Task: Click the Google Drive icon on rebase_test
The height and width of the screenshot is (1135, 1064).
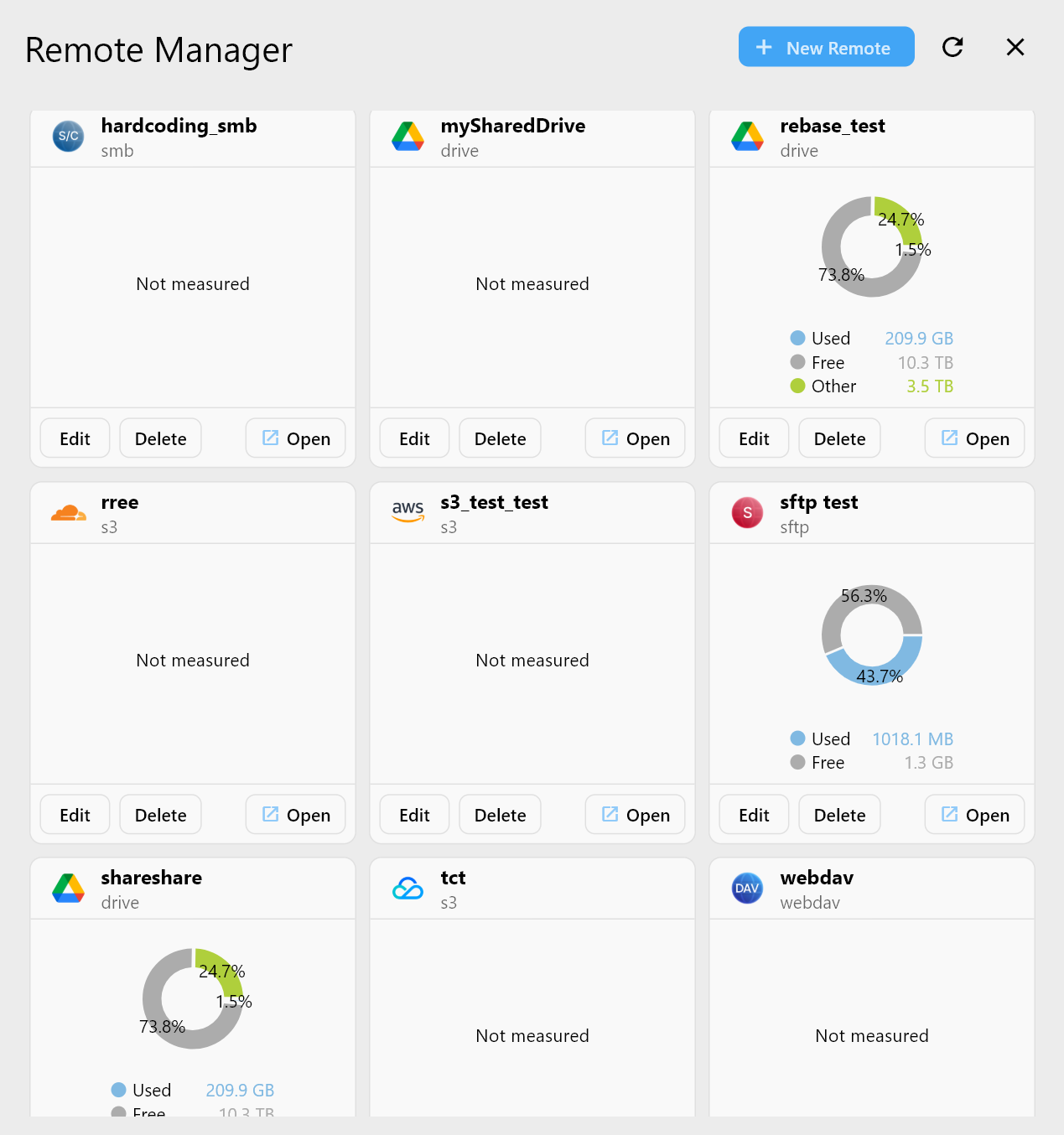Action: [747, 137]
